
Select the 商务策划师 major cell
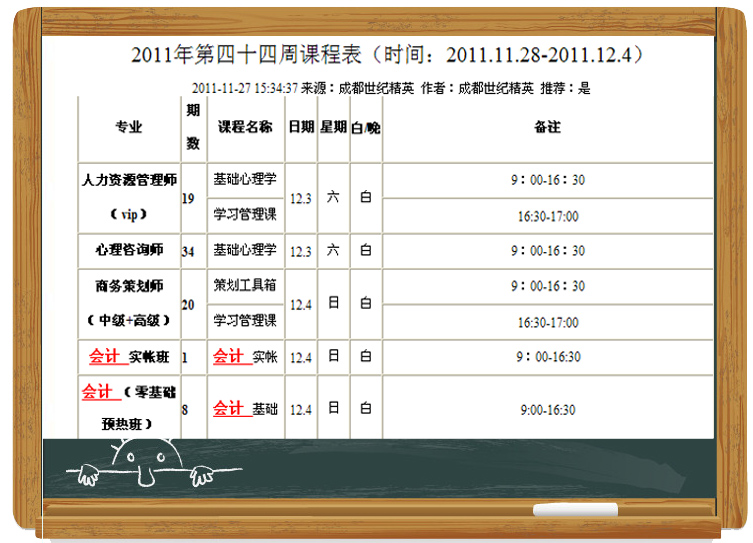click(129, 286)
